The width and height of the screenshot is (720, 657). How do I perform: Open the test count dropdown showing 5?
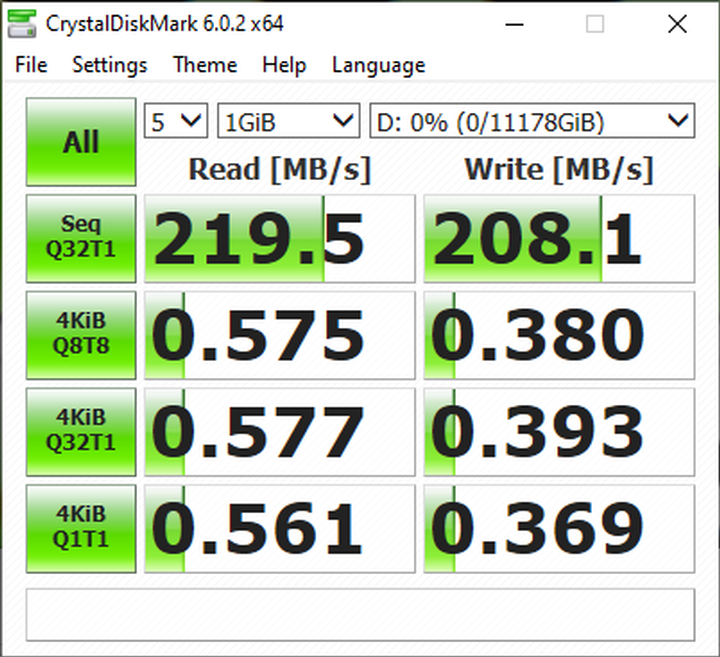(x=176, y=122)
